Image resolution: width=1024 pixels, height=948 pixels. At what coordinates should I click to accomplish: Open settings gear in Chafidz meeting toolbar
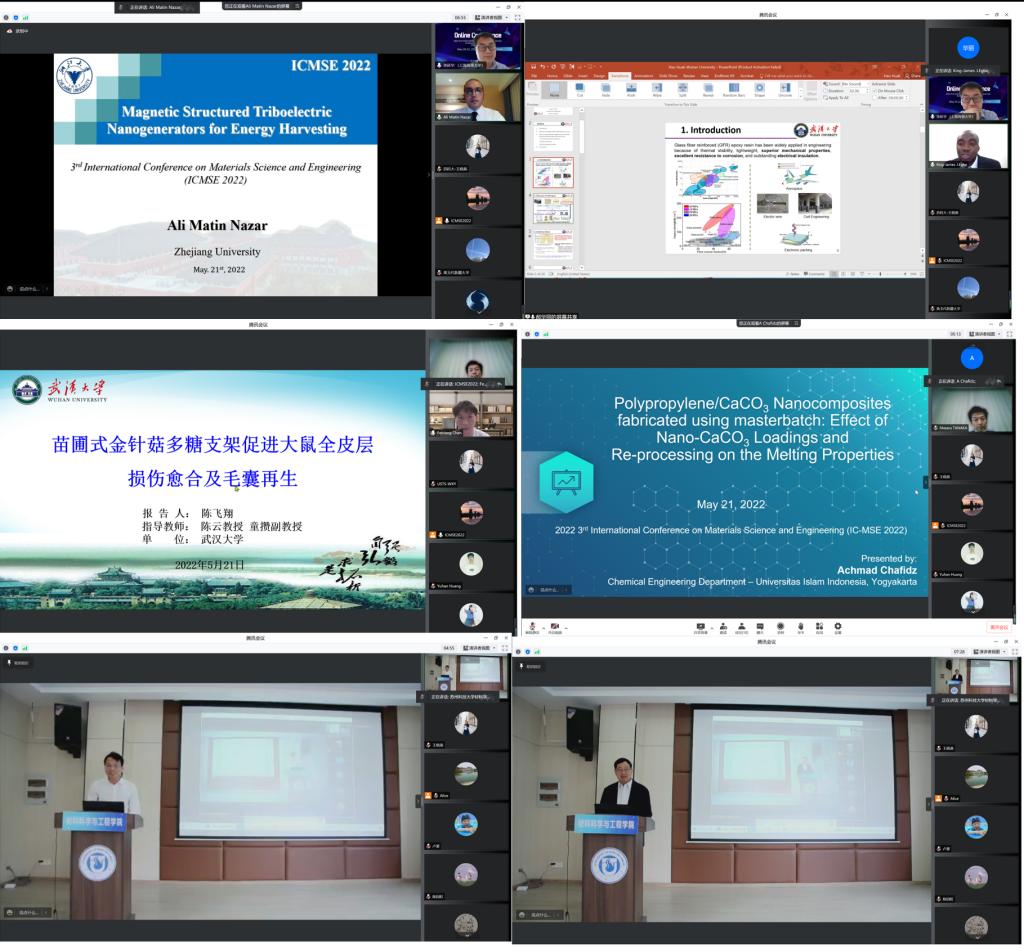pos(838,628)
